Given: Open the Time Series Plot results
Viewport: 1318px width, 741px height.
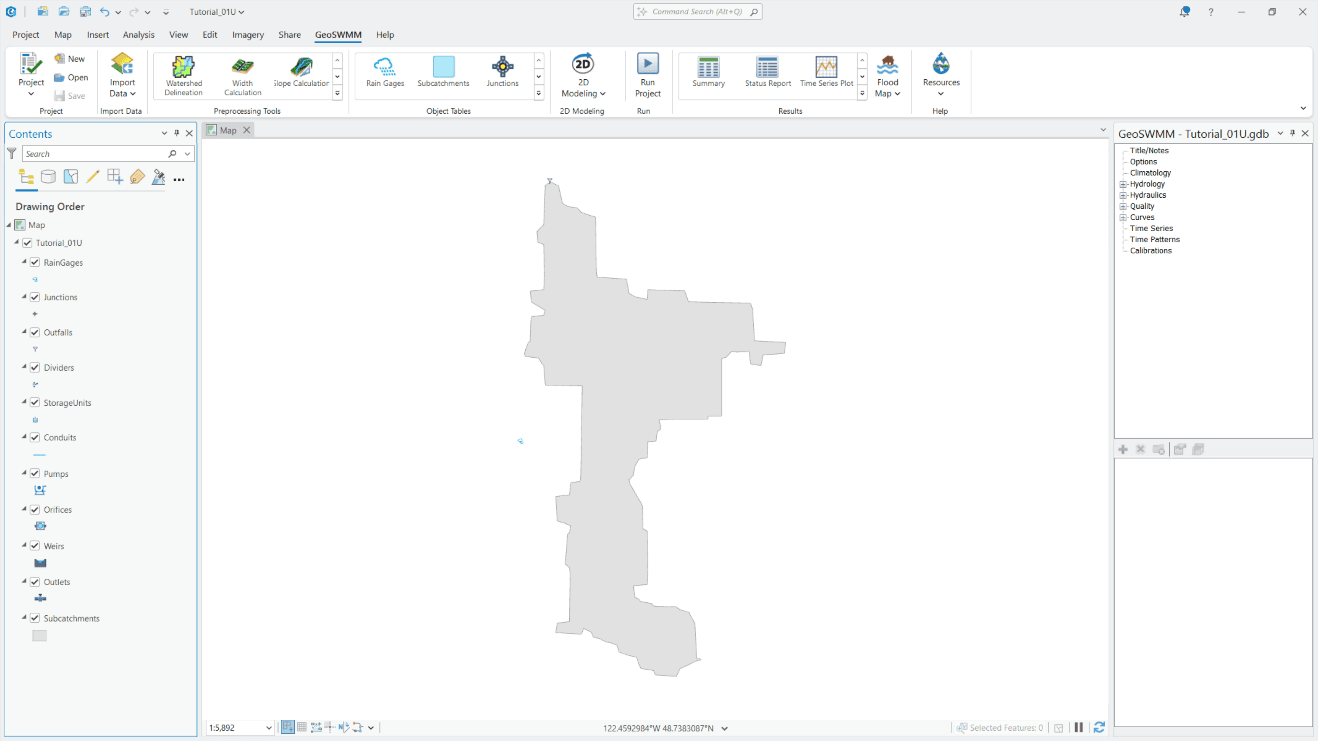Looking at the screenshot, I should [825, 72].
